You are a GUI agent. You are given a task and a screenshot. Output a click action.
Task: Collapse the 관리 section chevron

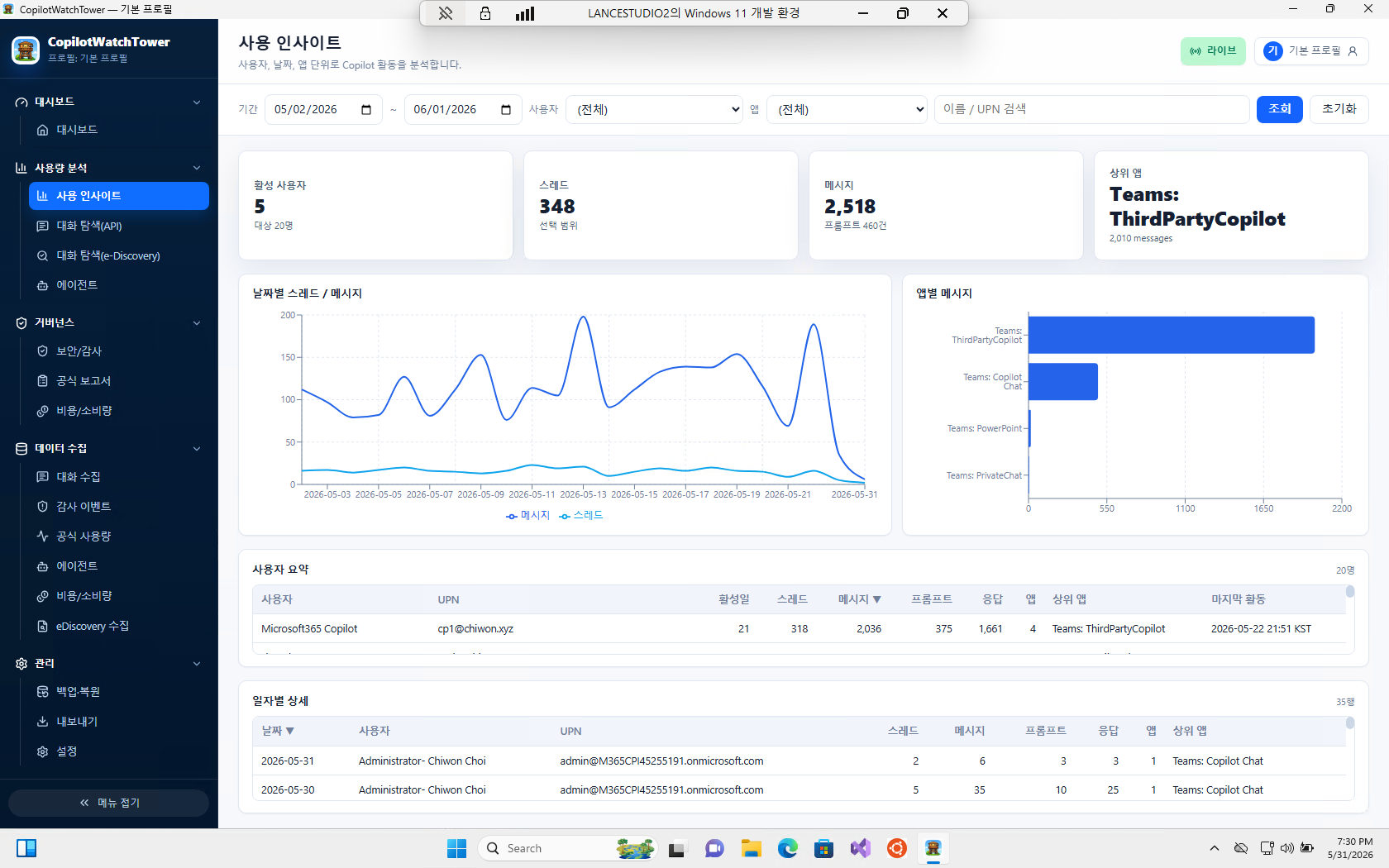point(197,664)
